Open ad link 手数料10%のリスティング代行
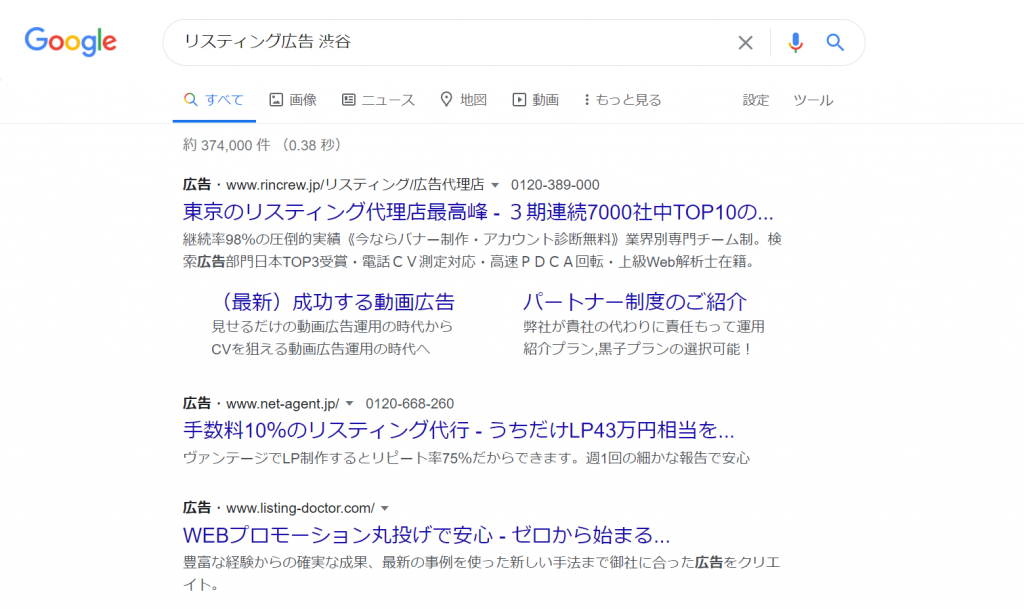The width and height of the screenshot is (1024, 609). coord(458,430)
